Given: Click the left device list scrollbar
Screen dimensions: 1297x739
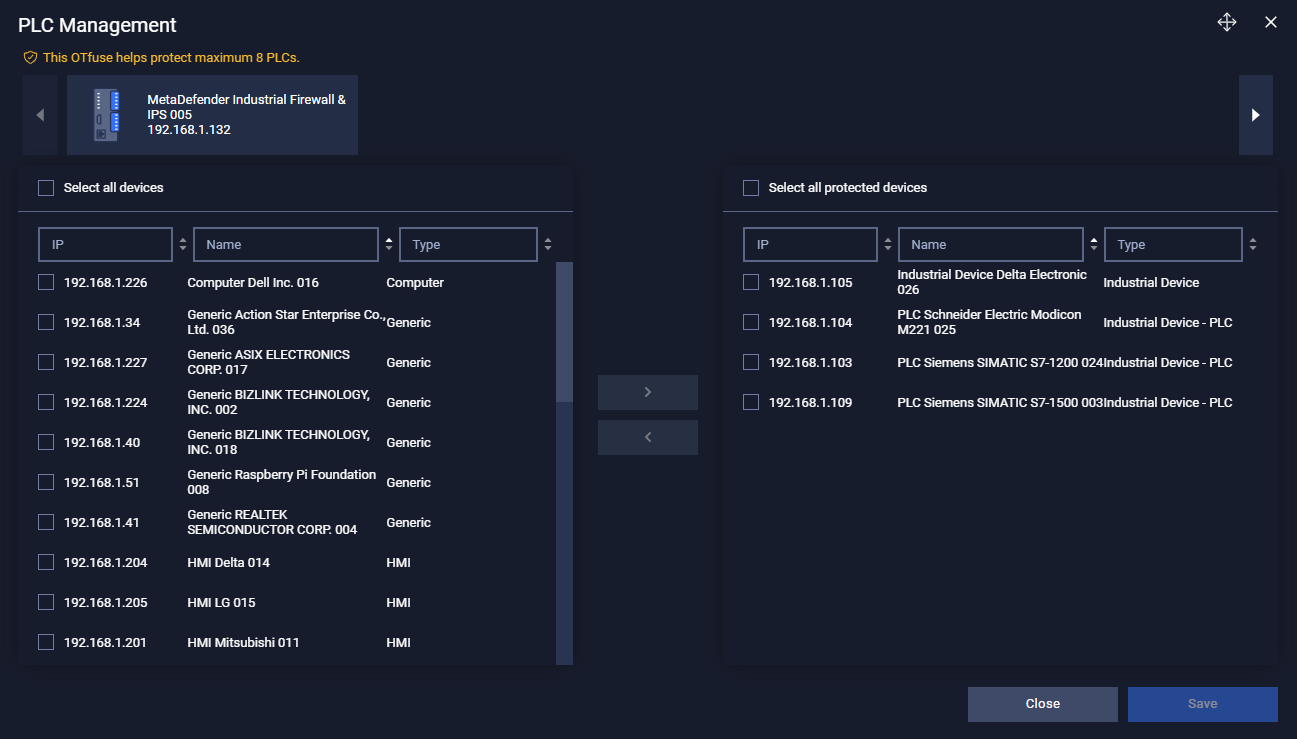Looking at the screenshot, I should point(564,332).
